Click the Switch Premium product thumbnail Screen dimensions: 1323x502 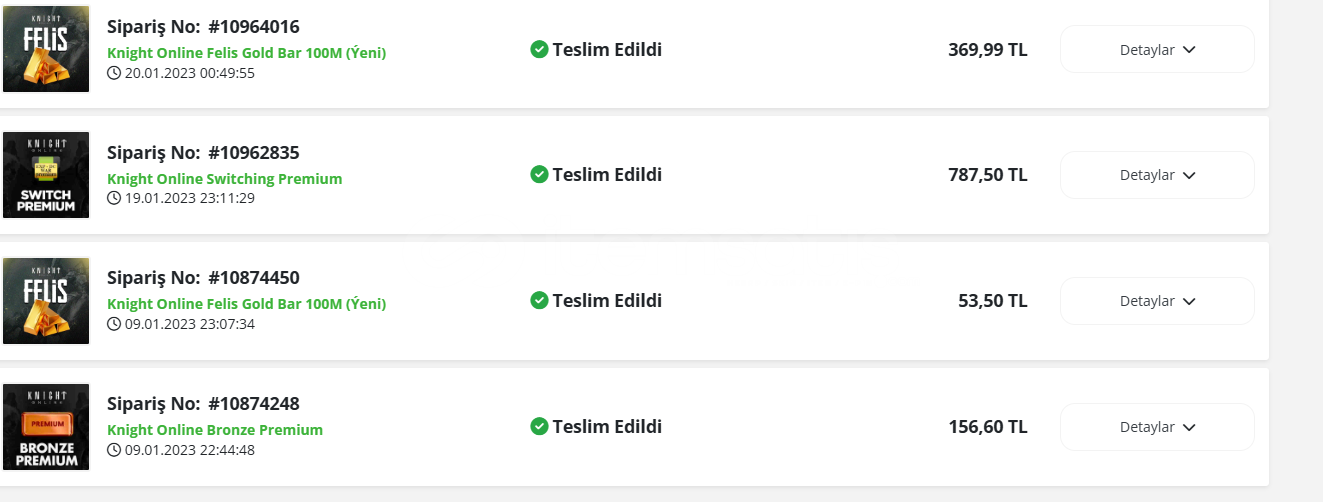46,175
